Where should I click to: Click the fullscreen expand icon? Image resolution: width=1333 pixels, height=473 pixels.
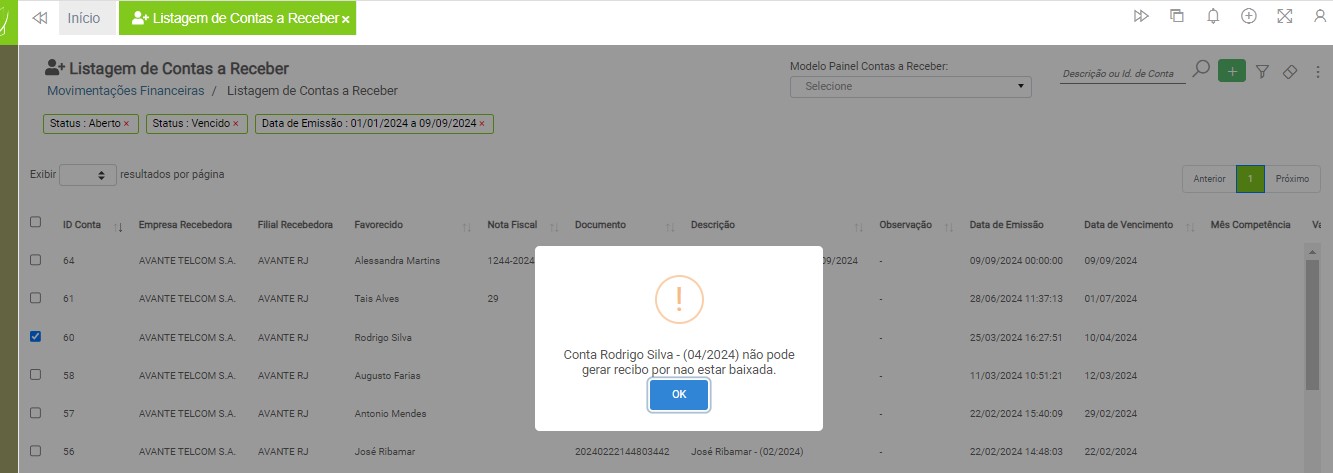(x=1285, y=16)
